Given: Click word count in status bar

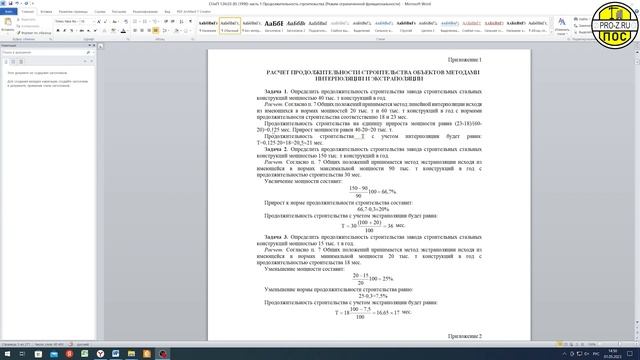Looking at the screenshot, I should [49, 344].
